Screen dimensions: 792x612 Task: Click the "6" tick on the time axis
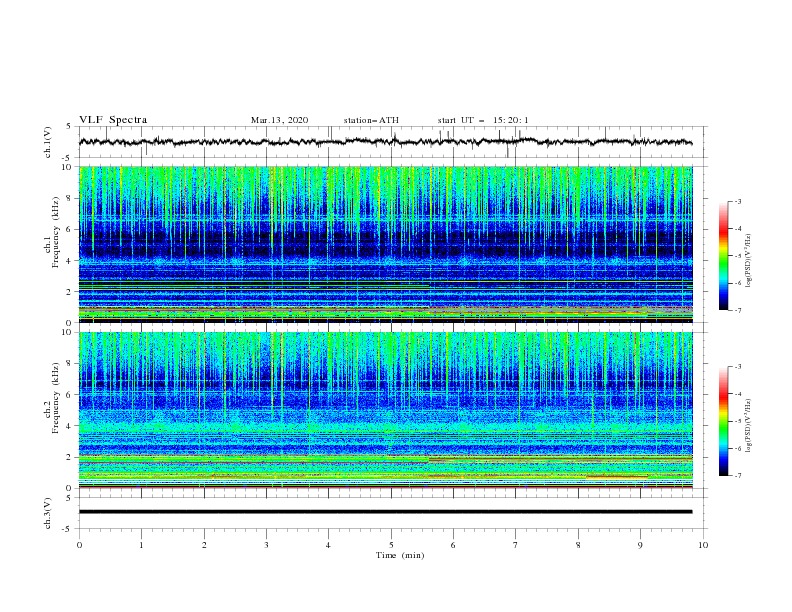click(453, 545)
